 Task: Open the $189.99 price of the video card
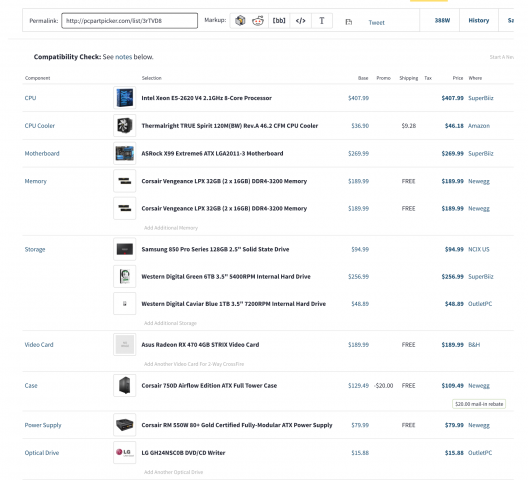click(452, 345)
